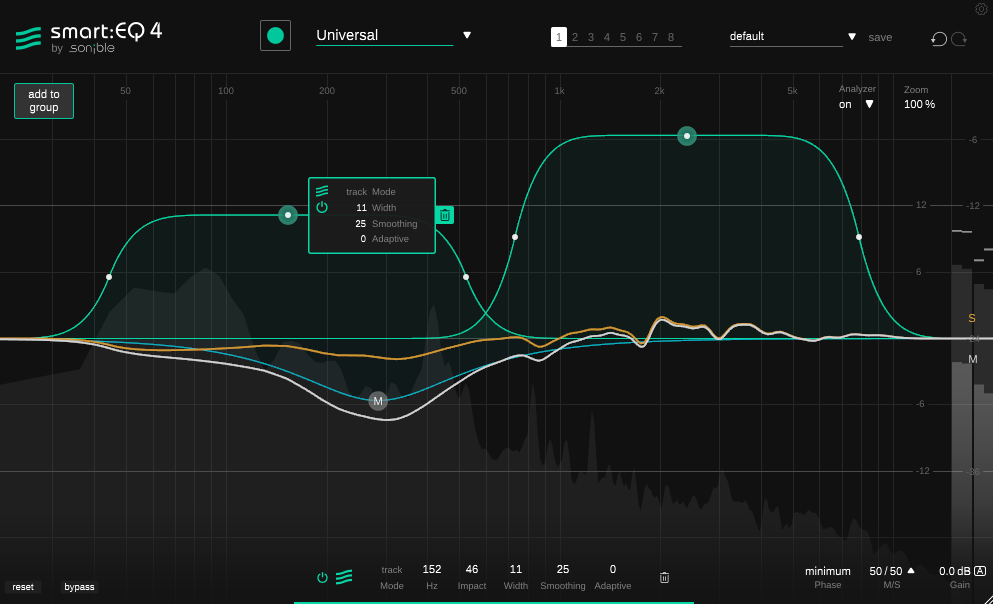Switch to state slot 5
The height and width of the screenshot is (604, 993).
(623, 37)
